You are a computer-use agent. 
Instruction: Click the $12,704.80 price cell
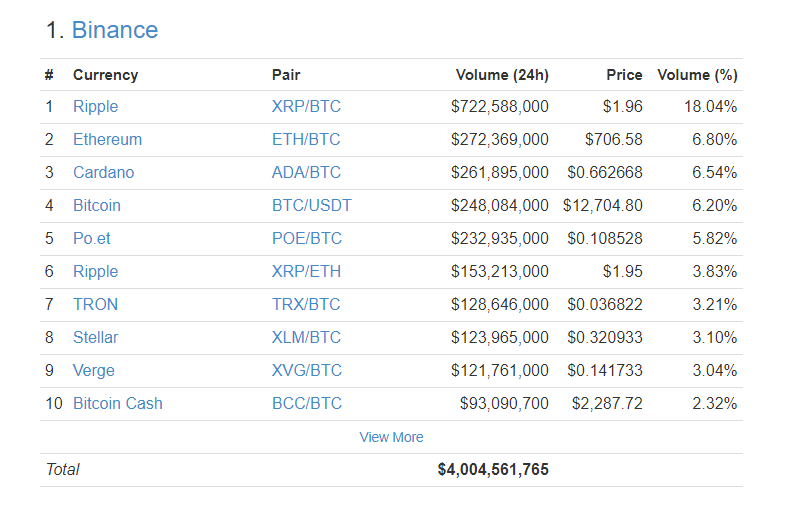point(602,205)
